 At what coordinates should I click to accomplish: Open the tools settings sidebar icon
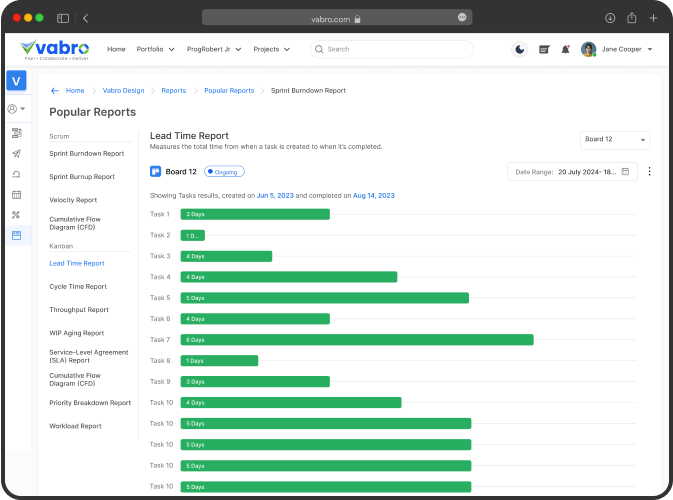(16, 215)
